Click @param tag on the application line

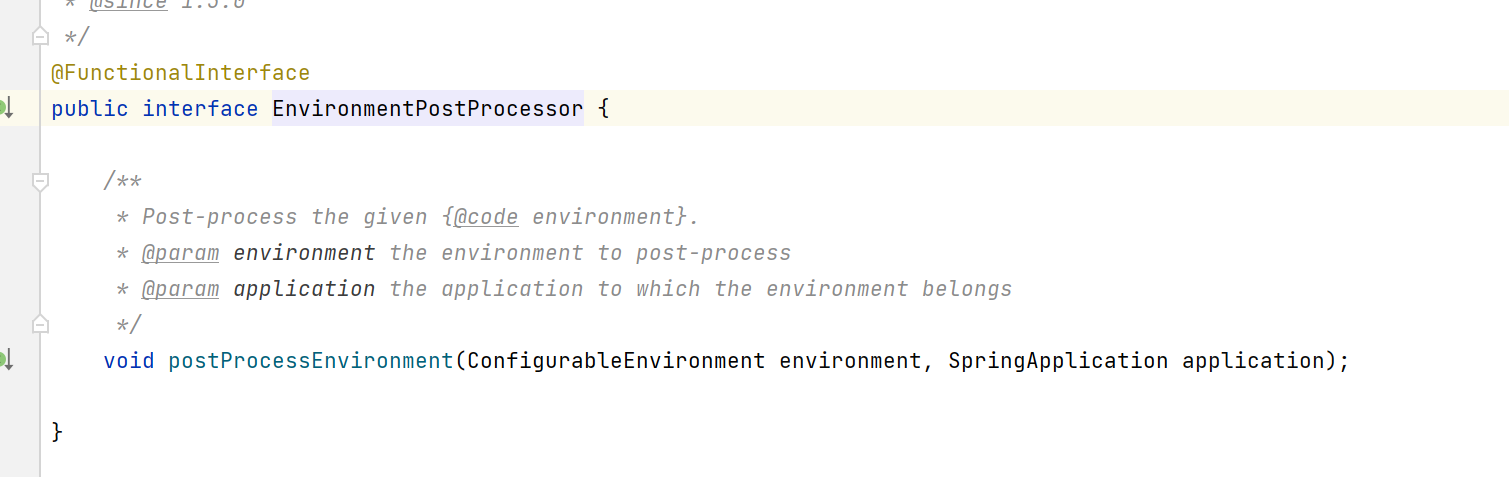(180, 289)
